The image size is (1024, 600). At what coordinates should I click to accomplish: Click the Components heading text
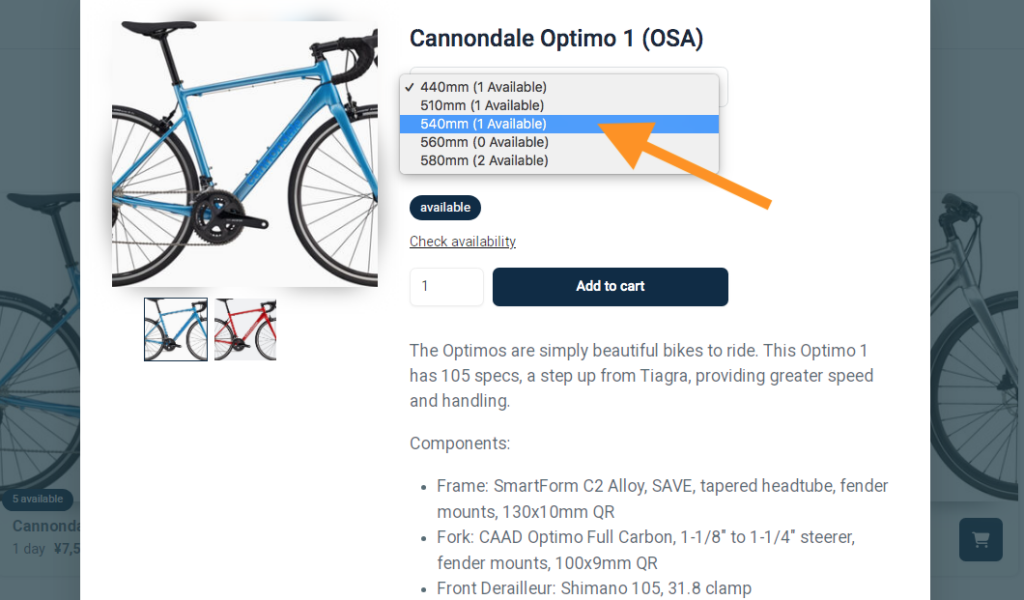(460, 443)
